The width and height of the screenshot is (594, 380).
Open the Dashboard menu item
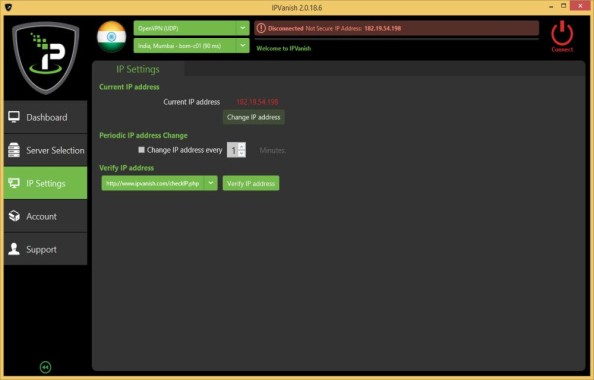(x=45, y=117)
